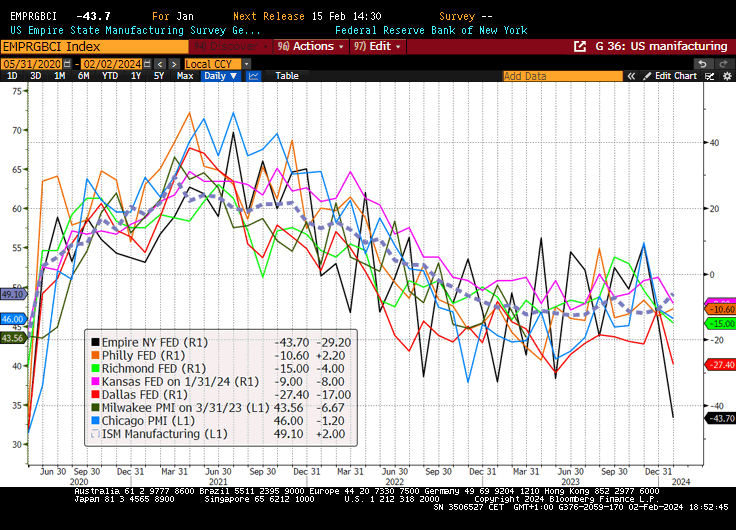Viewport: 736px width, 530px height.
Task: Click the 43.56 left axis value tag
Action: click(13, 338)
